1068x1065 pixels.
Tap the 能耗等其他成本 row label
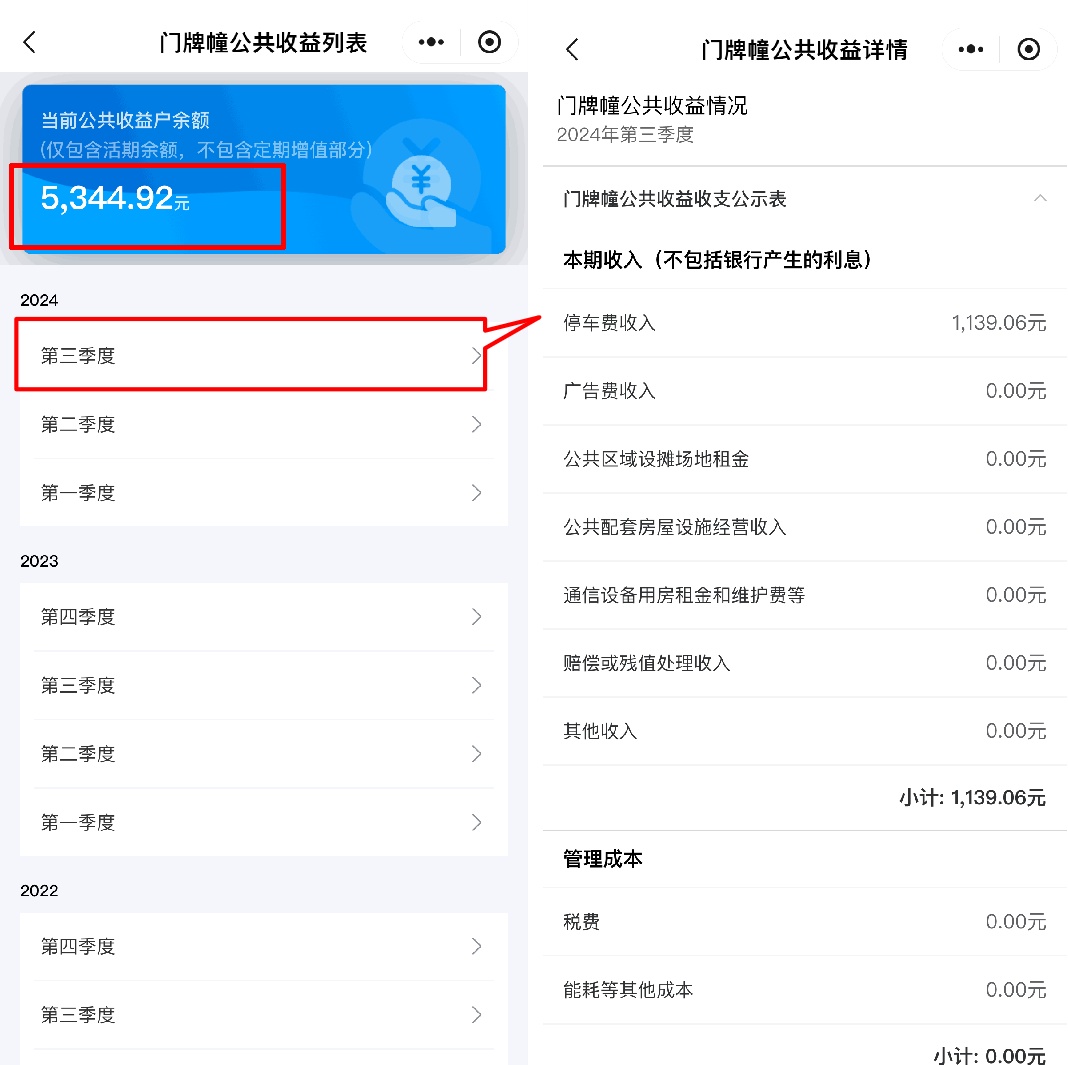628,990
